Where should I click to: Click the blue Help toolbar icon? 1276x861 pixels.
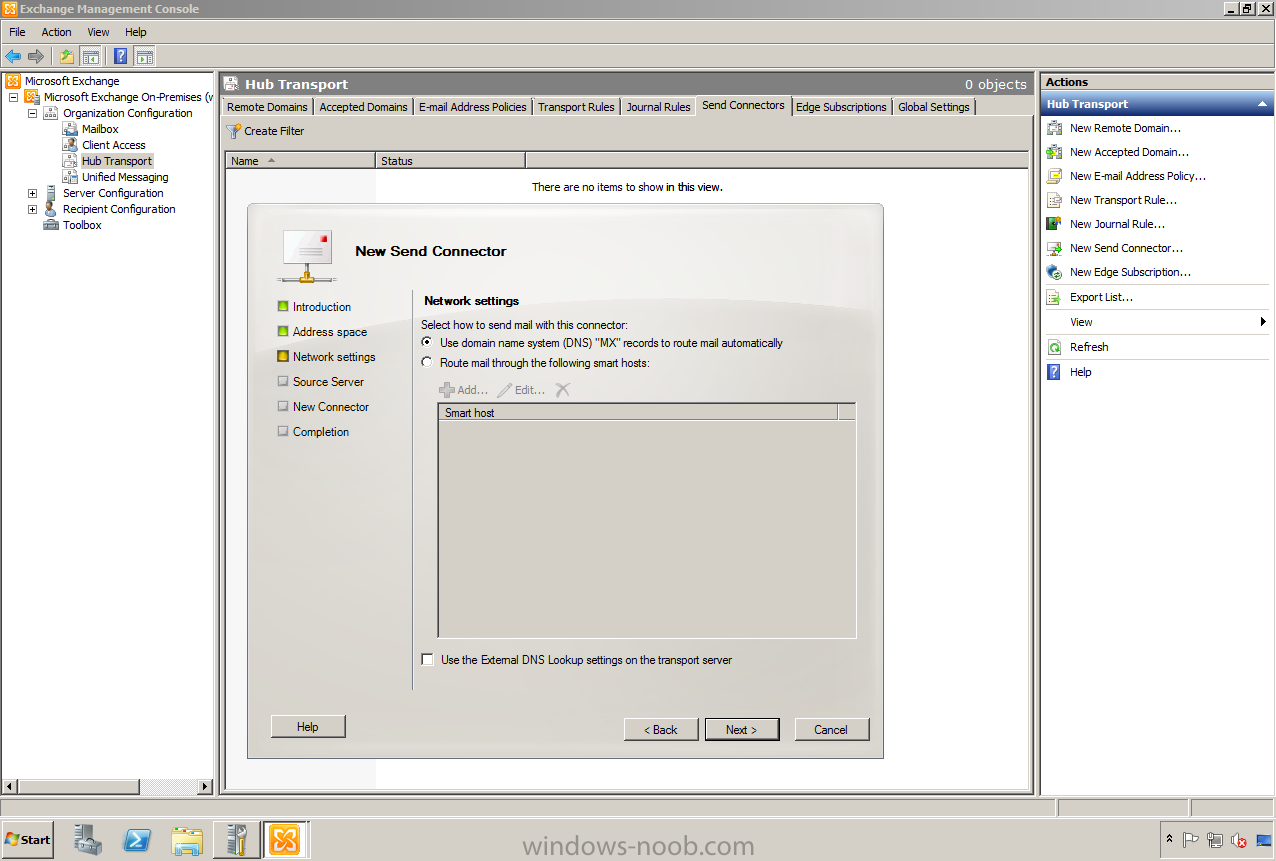[x=121, y=56]
